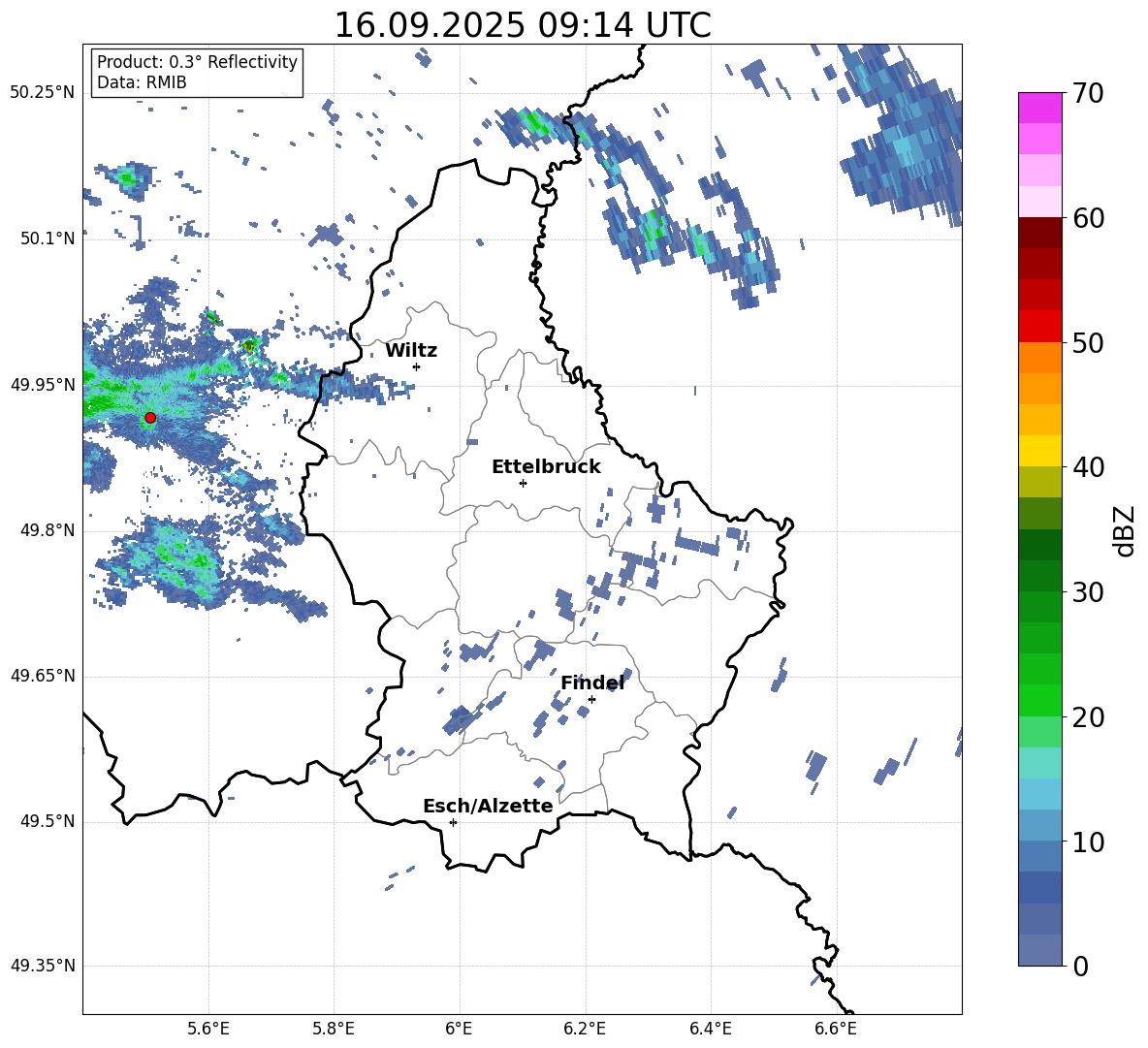This screenshot has height=1048, width=1148.
Task: Click the 5.6°E longitude label
Action: tap(208, 1029)
